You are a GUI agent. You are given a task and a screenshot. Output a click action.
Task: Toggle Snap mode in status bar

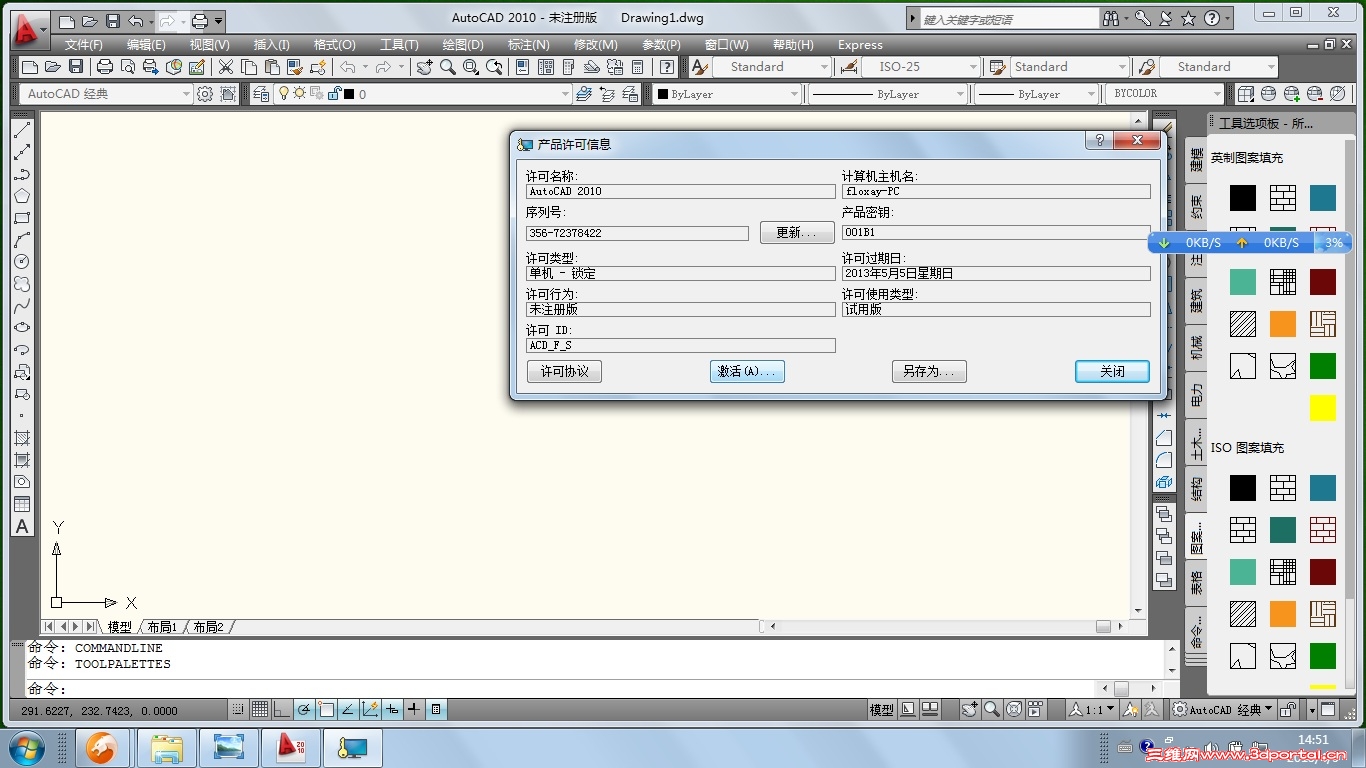coord(238,710)
